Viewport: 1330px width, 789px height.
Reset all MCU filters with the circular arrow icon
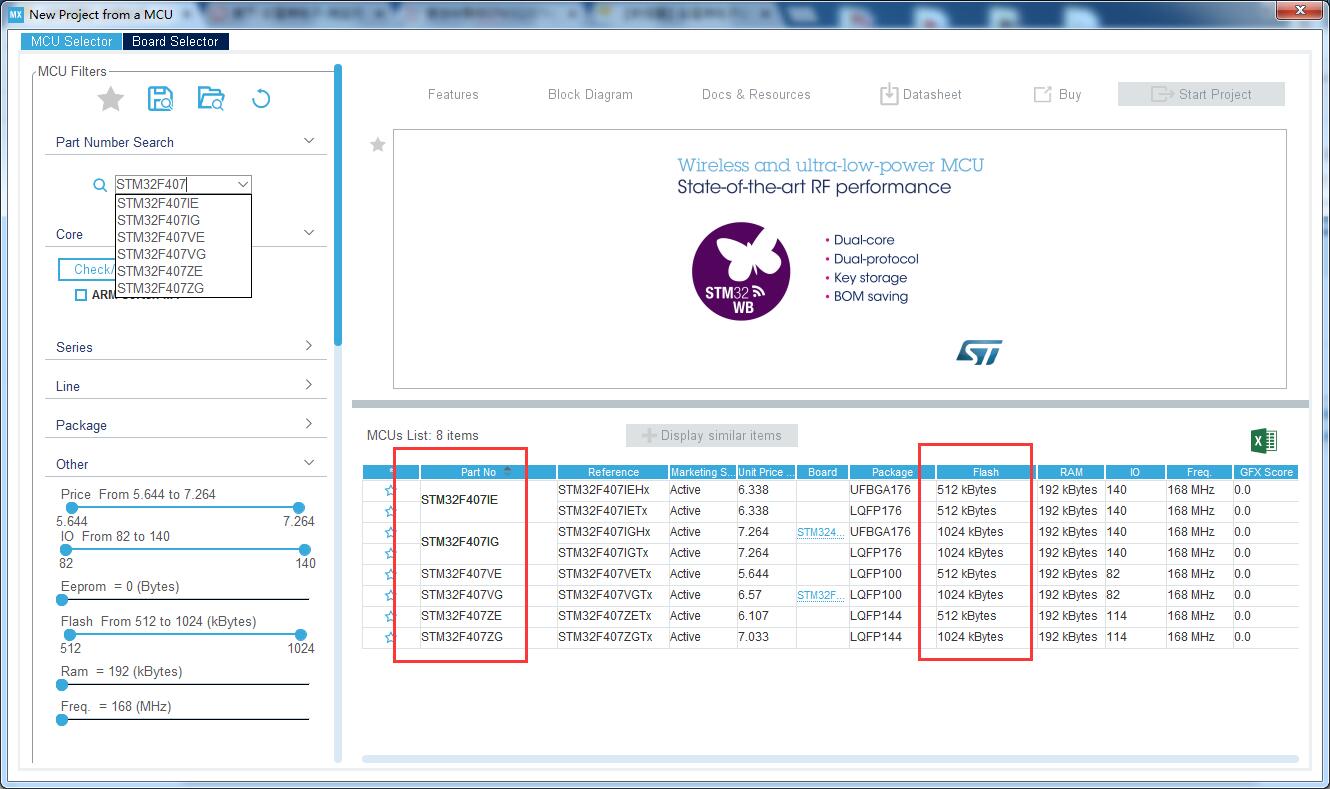coord(261,99)
